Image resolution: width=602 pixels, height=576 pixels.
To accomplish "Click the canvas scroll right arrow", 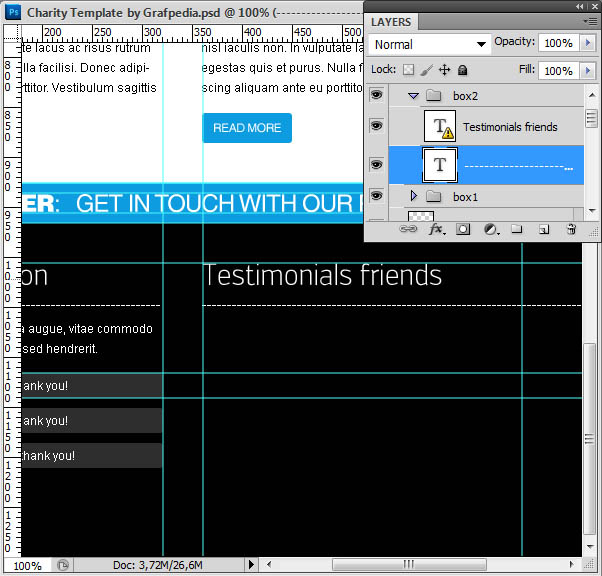I will 571,564.
